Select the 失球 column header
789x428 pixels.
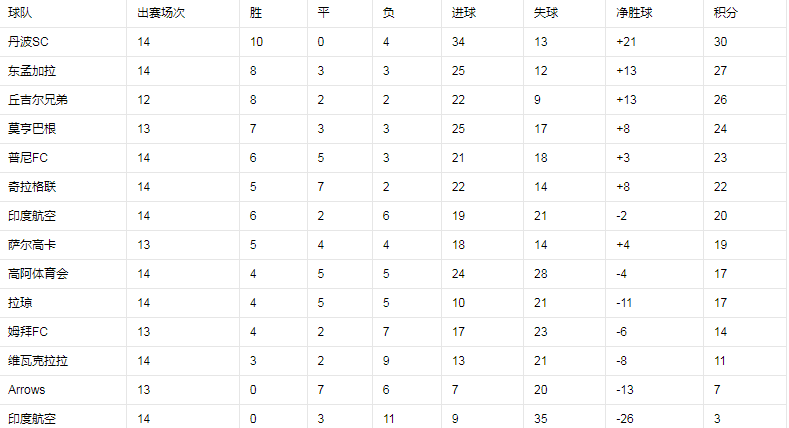tap(546, 13)
